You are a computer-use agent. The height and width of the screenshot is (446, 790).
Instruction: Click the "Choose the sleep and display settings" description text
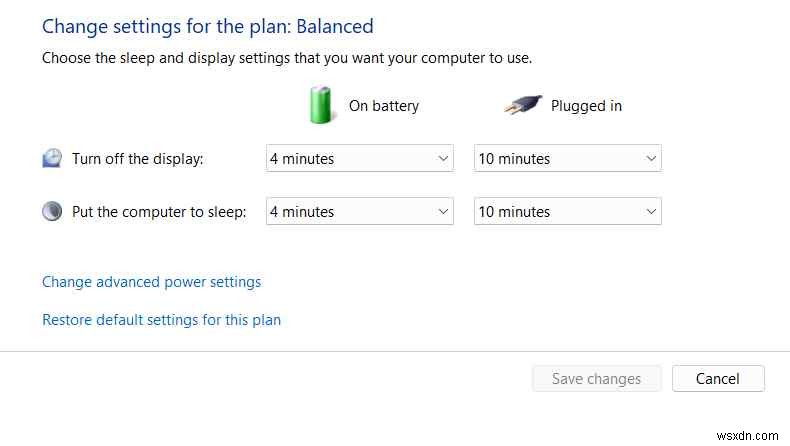pyautogui.click(x=287, y=58)
